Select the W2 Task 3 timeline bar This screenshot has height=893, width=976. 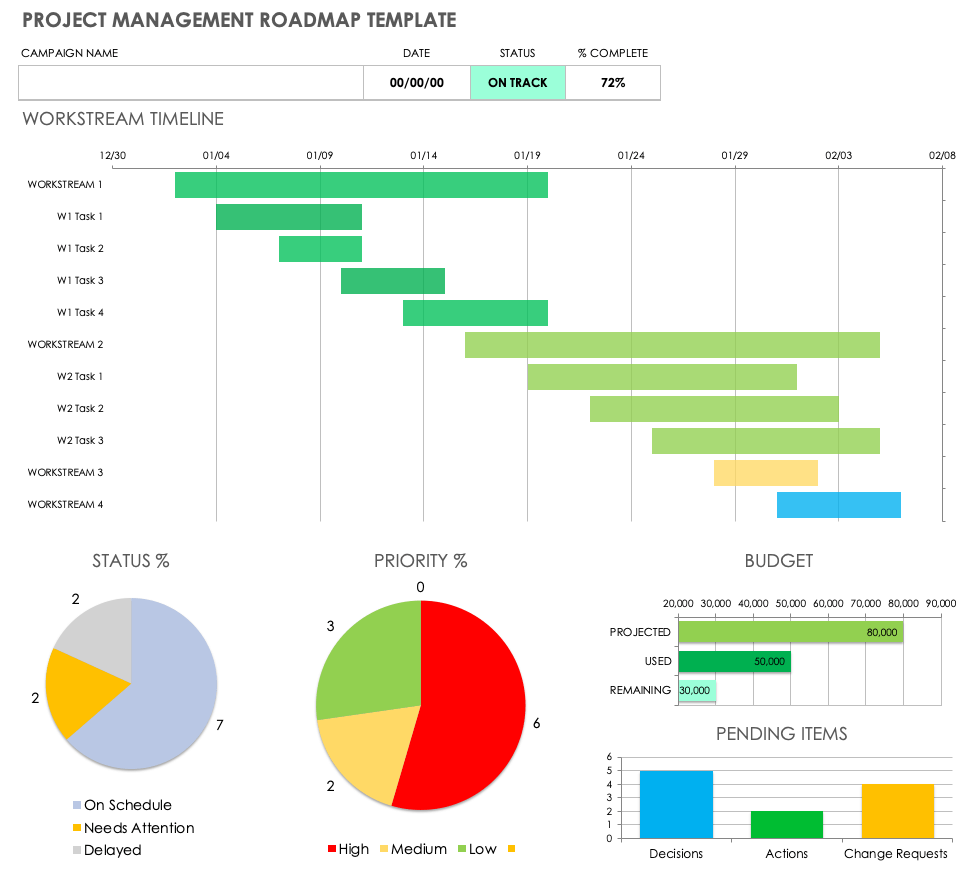(x=765, y=441)
